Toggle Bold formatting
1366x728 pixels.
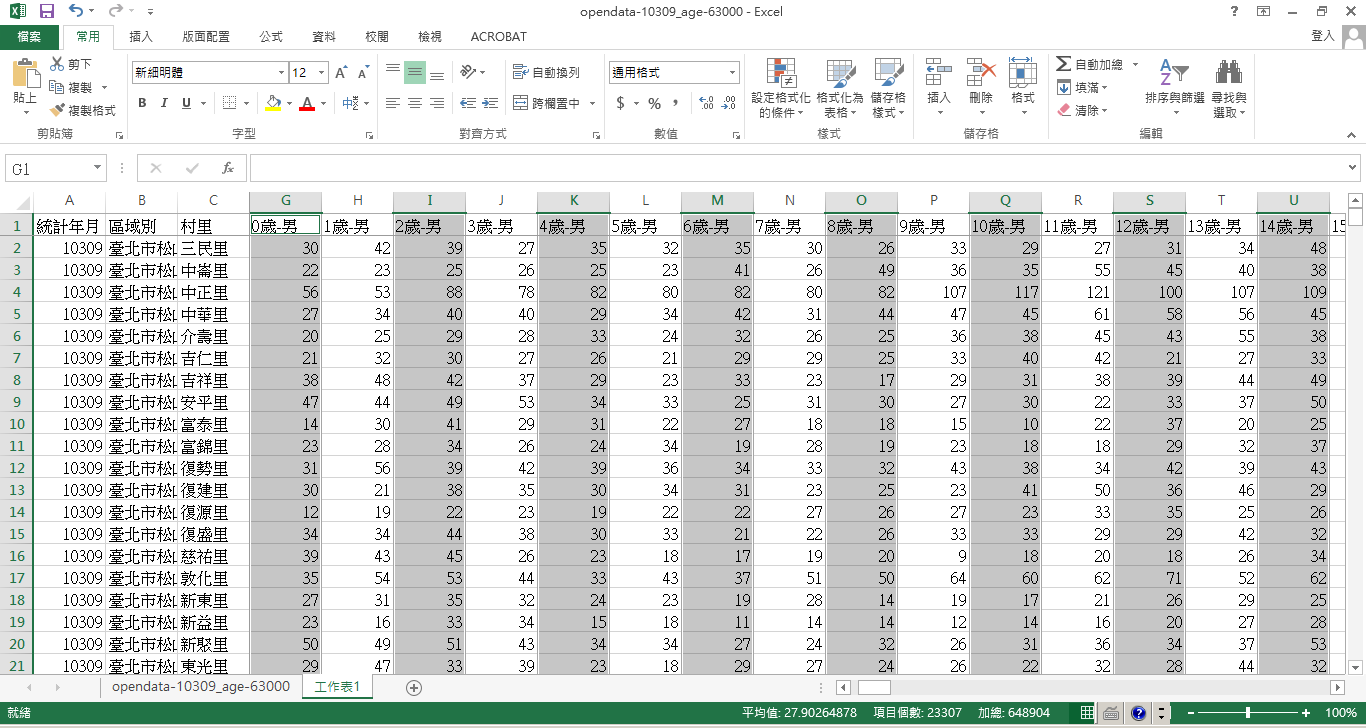point(142,103)
